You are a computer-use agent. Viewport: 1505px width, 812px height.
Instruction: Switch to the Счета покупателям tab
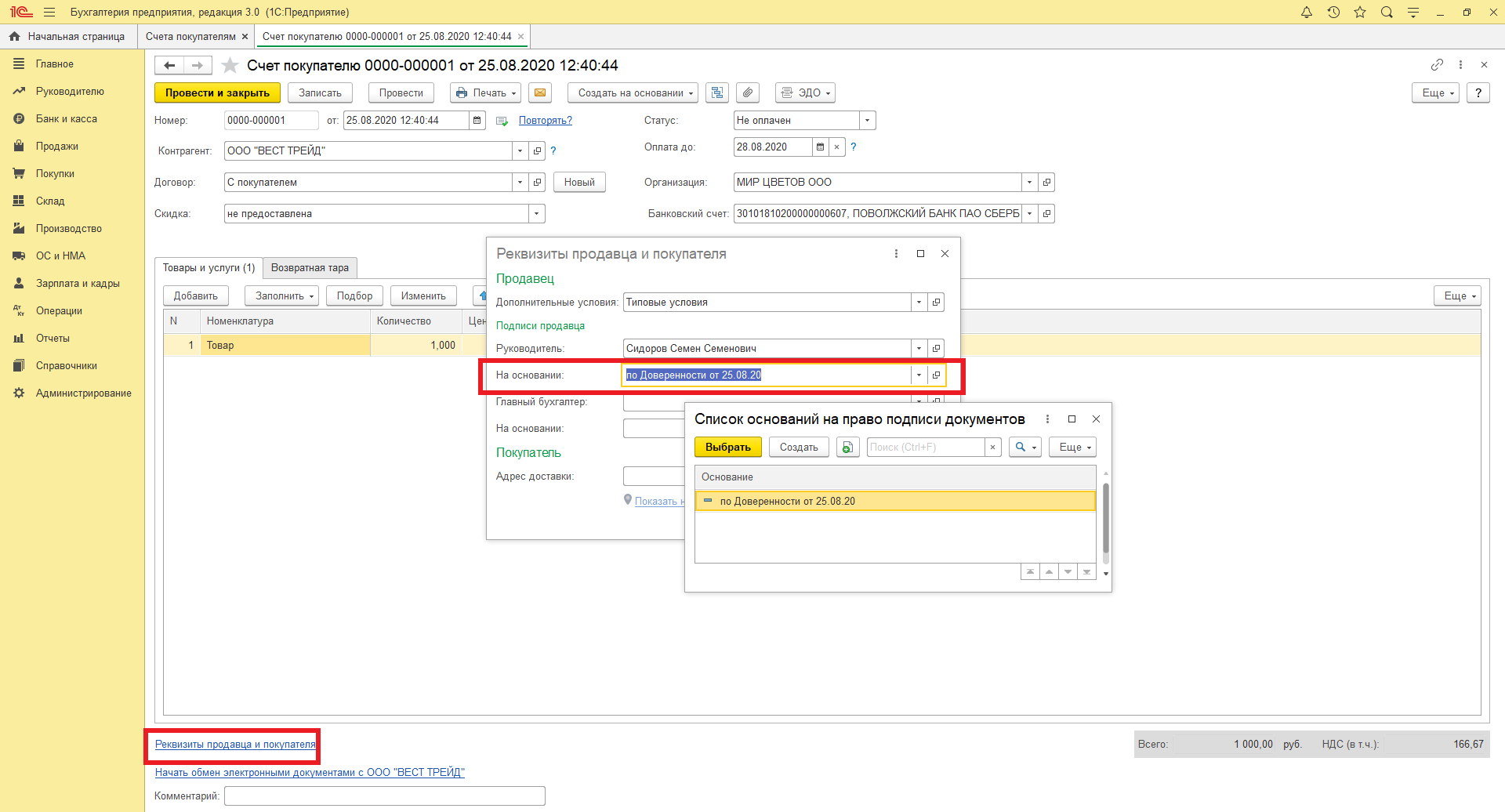click(x=190, y=37)
